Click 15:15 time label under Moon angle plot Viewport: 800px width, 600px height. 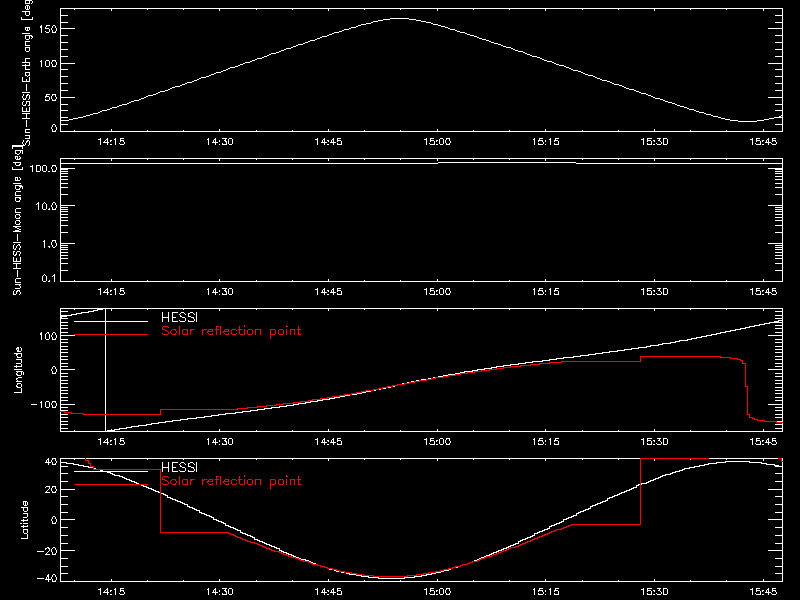546,291
